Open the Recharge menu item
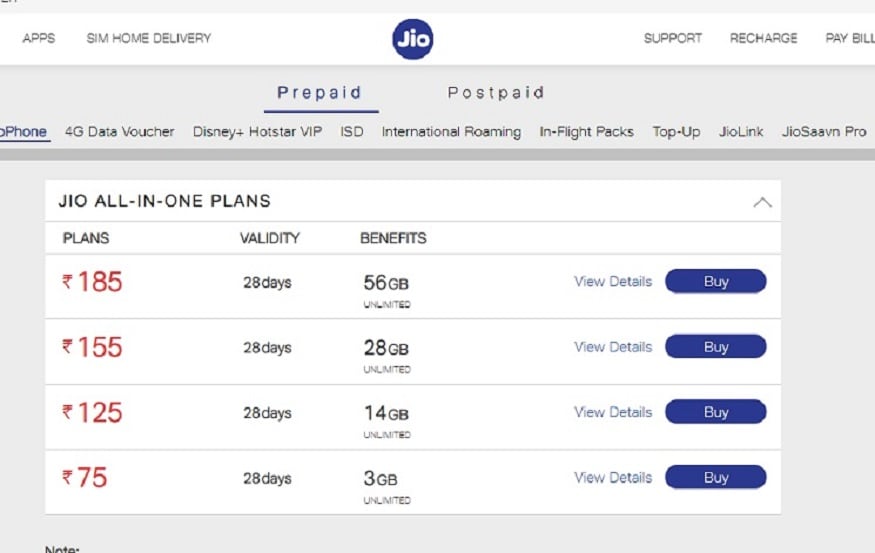 [763, 39]
